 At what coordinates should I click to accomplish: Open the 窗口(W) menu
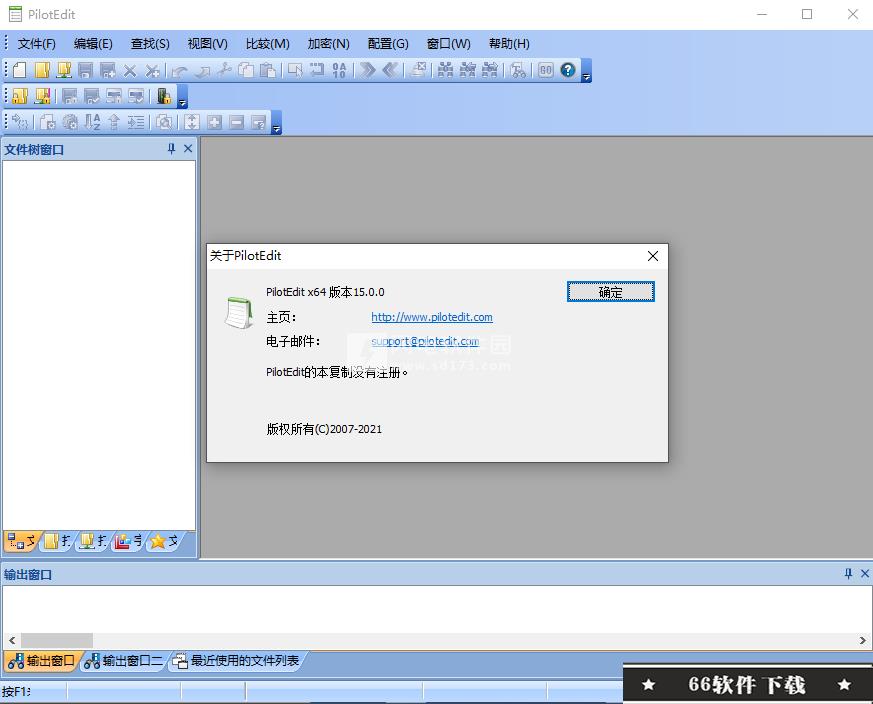tap(449, 43)
